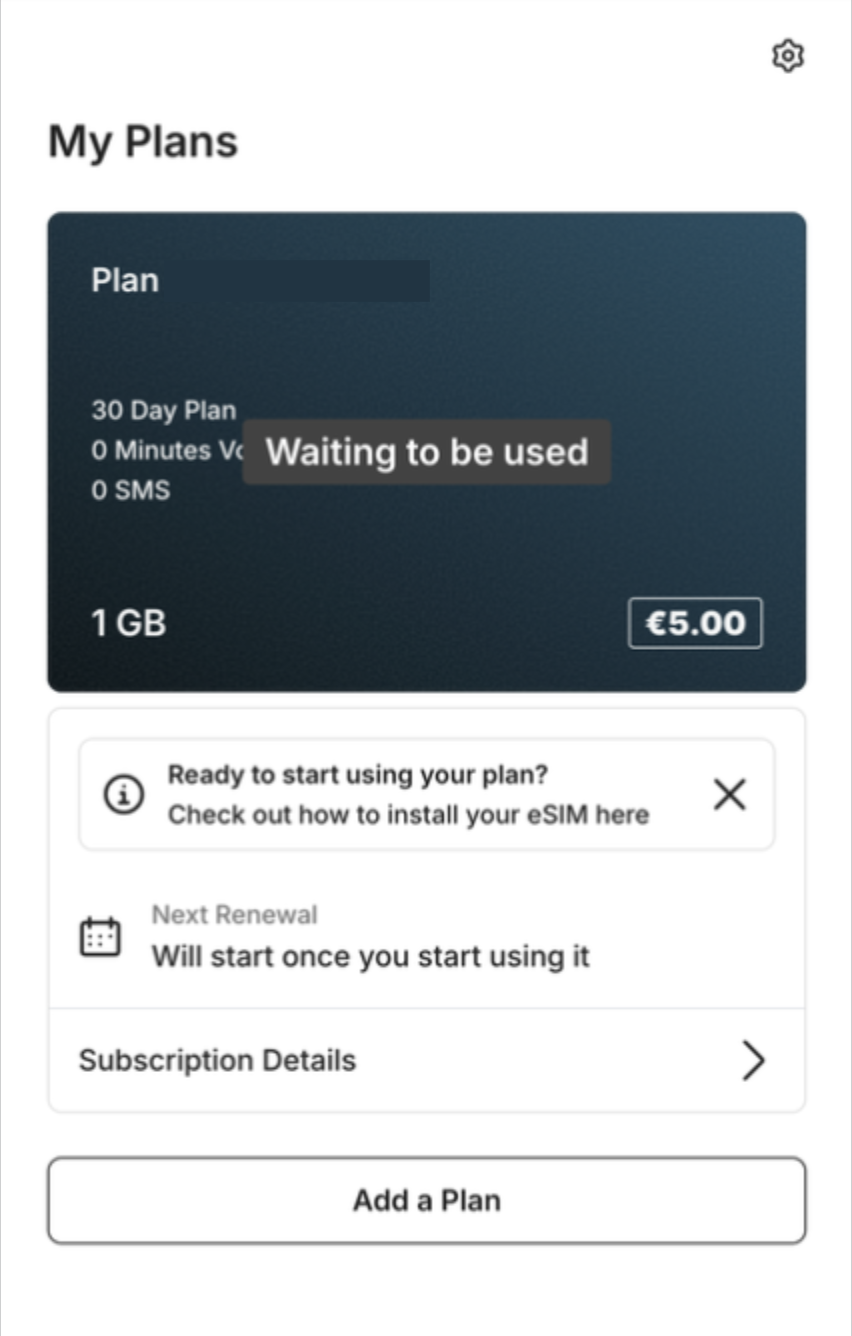Image resolution: width=852 pixels, height=1336 pixels.
Task: Select the 30 Day Plan text
Action: click(164, 410)
